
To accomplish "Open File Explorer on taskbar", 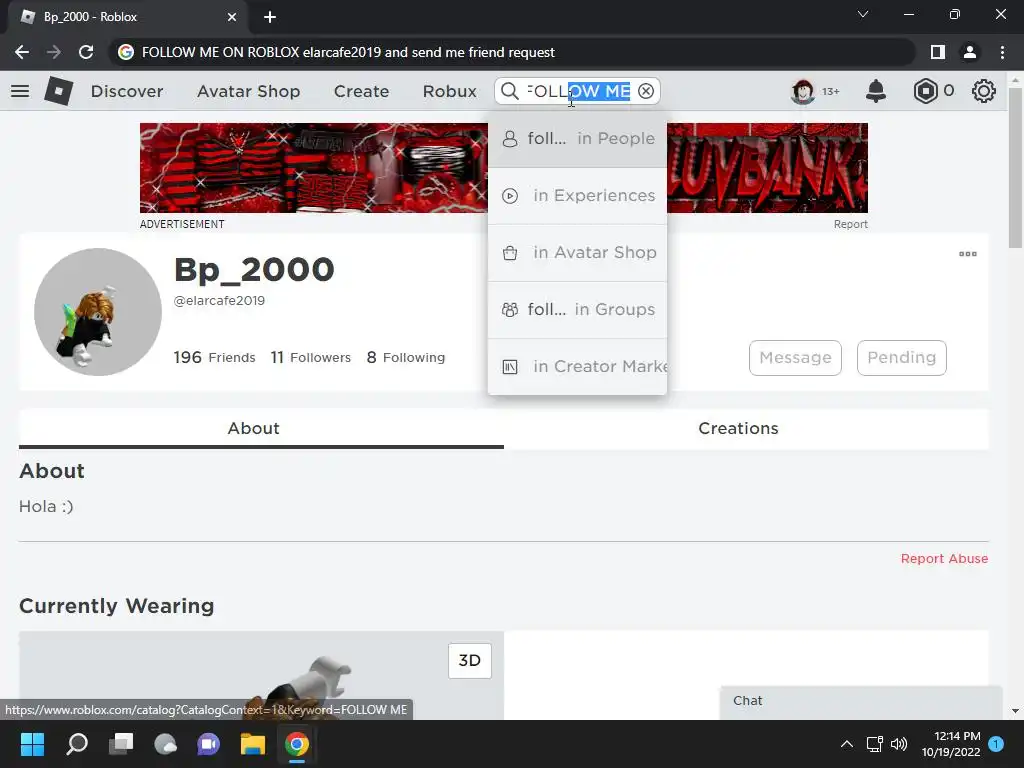I will coord(253,744).
